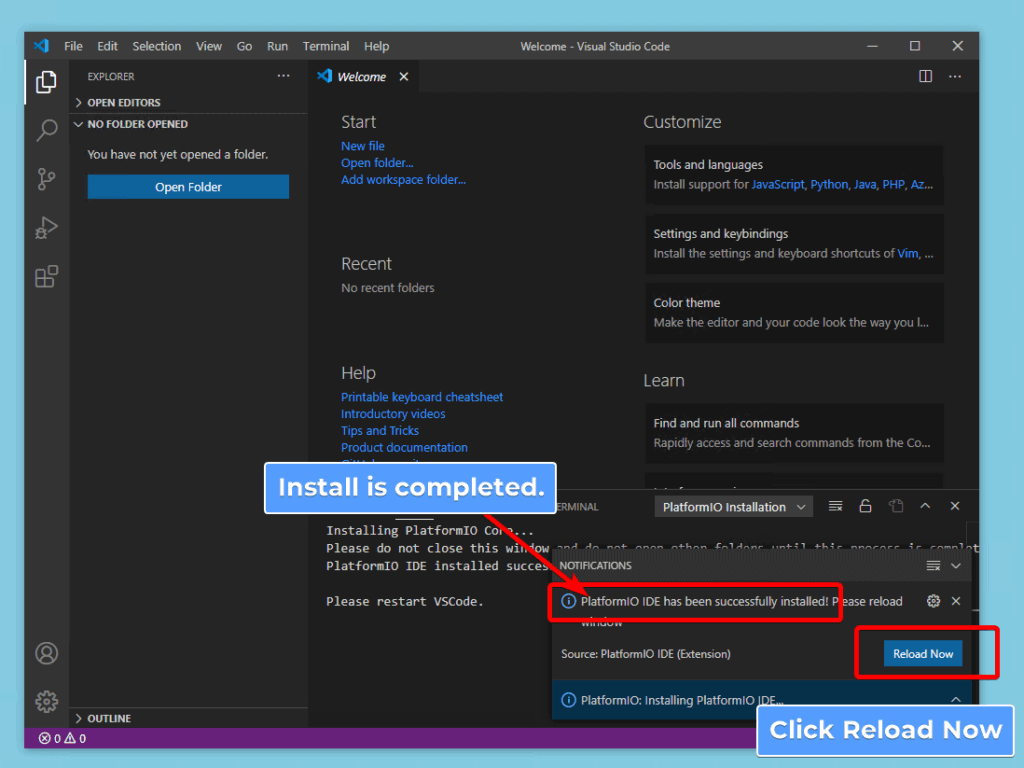The height and width of the screenshot is (768, 1024).
Task: Open the File menu
Action: coord(73,46)
